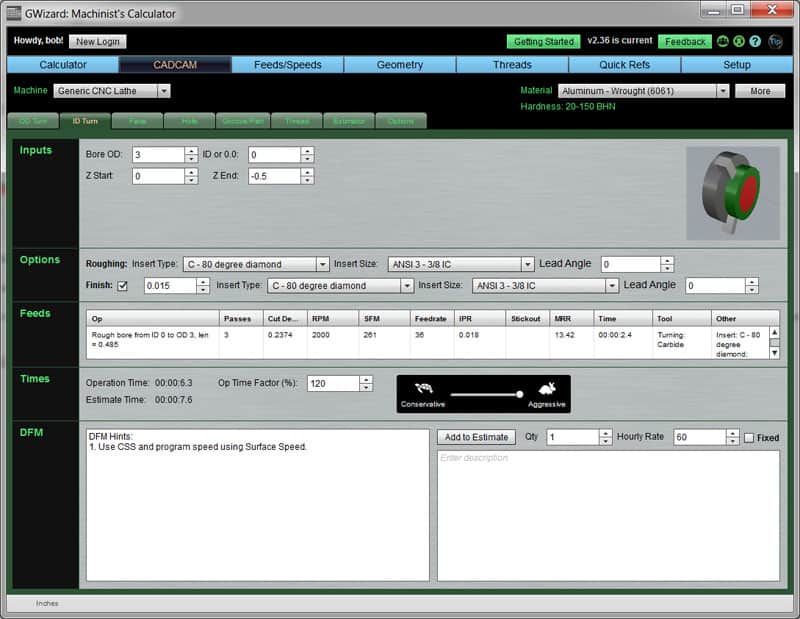Open the Roughing Insert Type dropdown
The image size is (800, 619).
pyautogui.click(x=322, y=263)
